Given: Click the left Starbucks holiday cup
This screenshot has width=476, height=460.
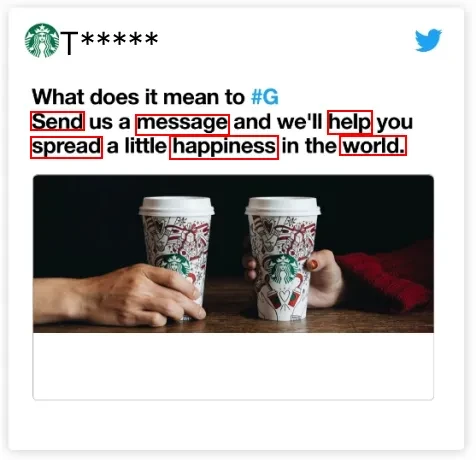Looking at the screenshot, I should pyautogui.click(x=176, y=257).
